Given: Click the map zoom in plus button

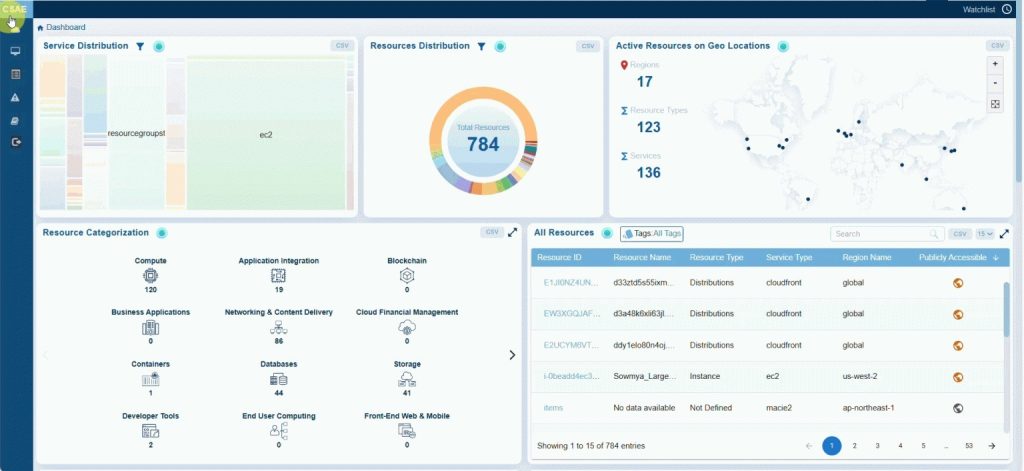Looking at the screenshot, I should [x=994, y=63].
